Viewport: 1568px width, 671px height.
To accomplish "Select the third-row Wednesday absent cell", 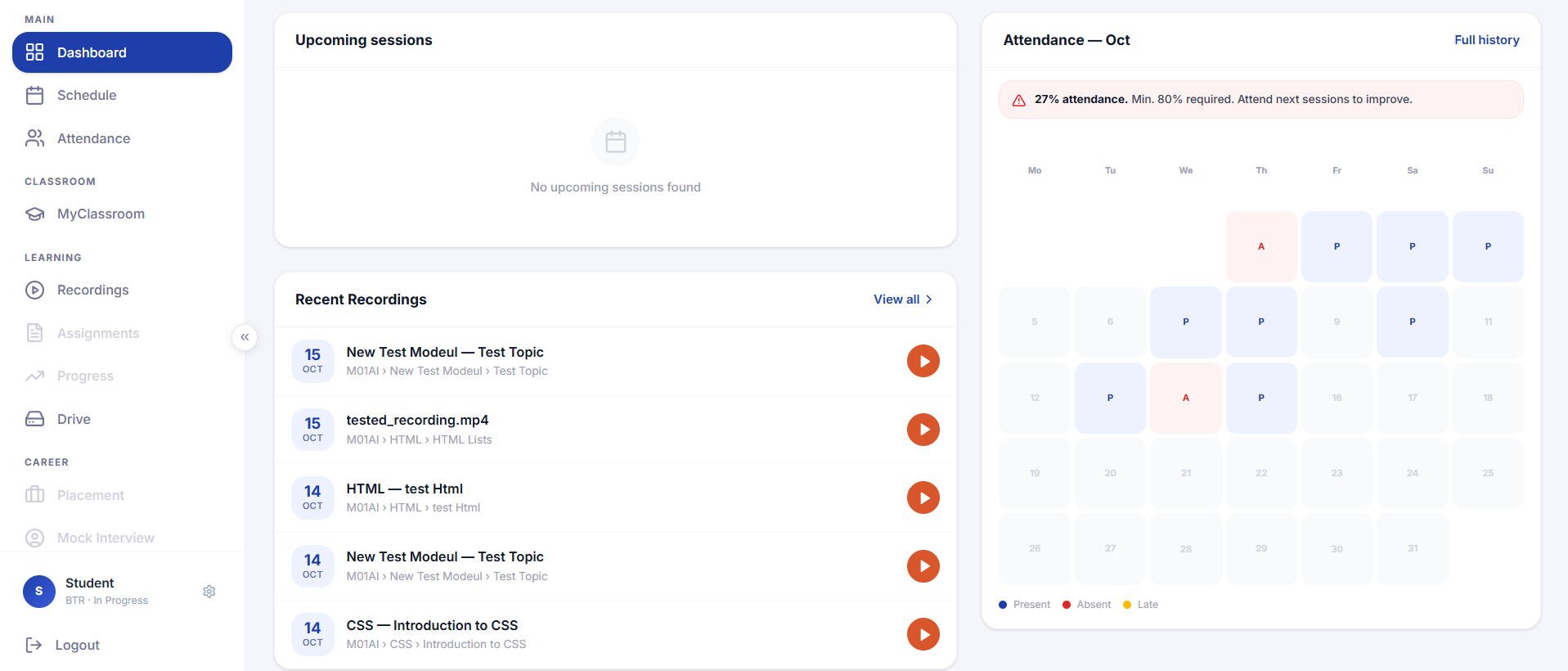I will point(1186,398).
